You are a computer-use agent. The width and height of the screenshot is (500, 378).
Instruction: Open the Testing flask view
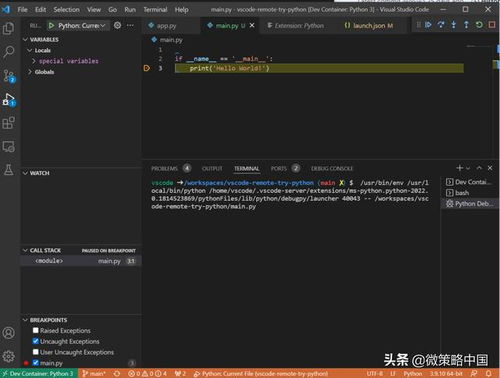[8, 170]
